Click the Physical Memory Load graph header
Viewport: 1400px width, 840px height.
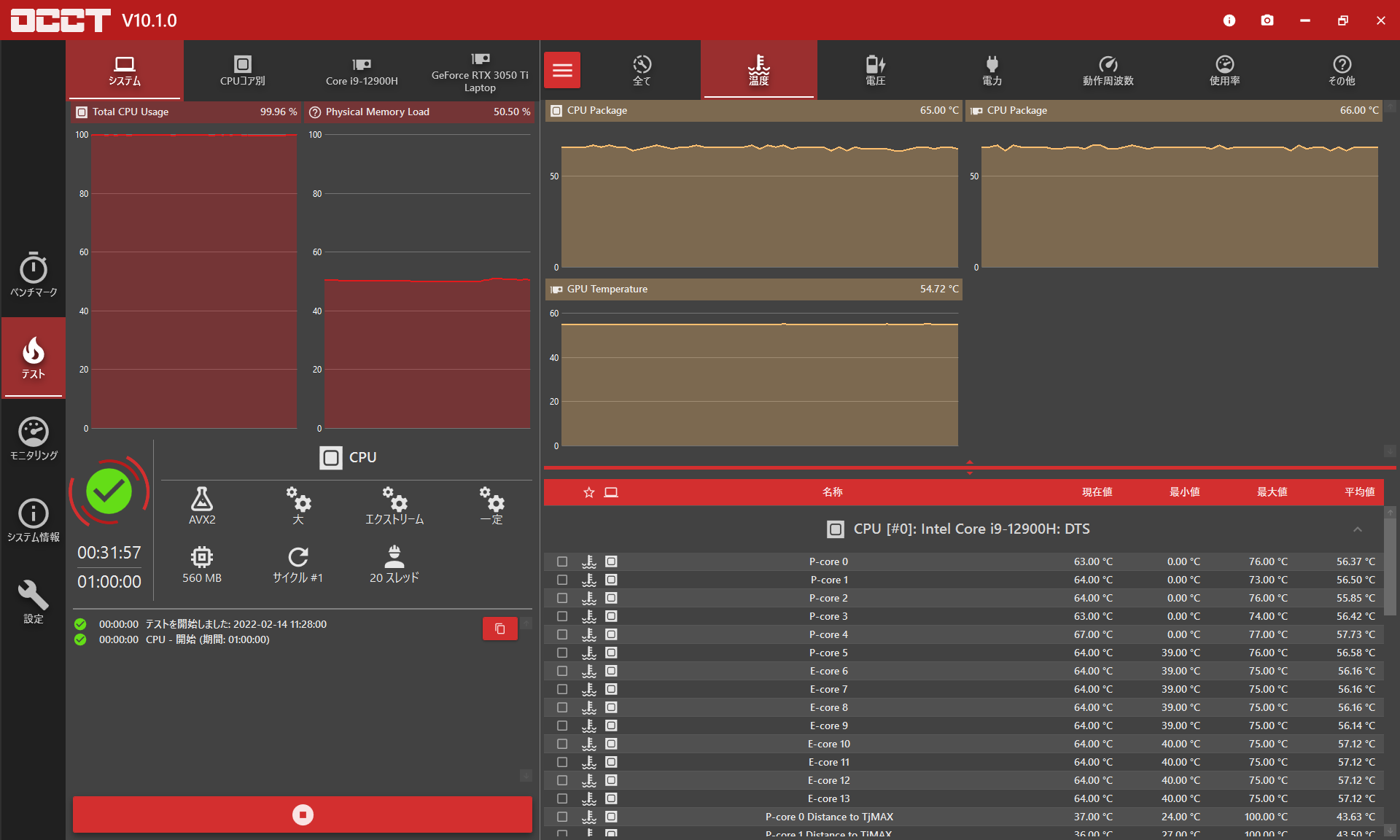[x=420, y=112]
